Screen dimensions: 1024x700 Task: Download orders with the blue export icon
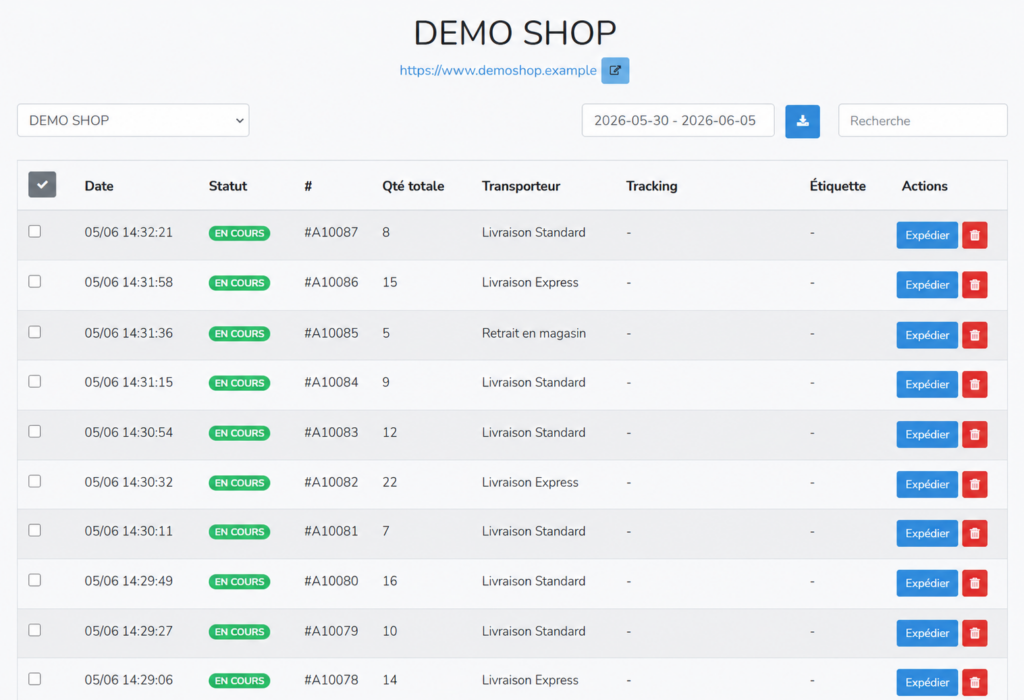(x=803, y=121)
